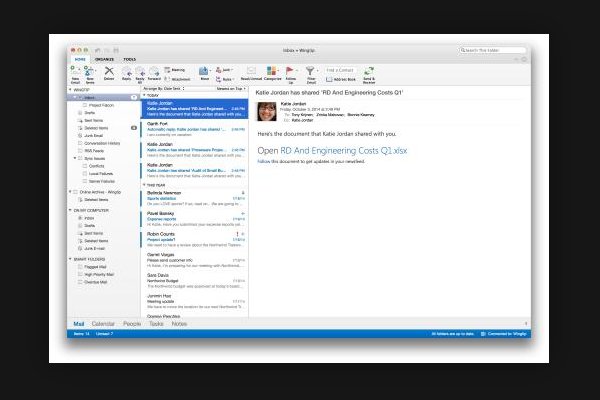The width and height of the screenshot is (600, 400).
Task: Switch to the Tasks view
Action: tap(156, 324)
